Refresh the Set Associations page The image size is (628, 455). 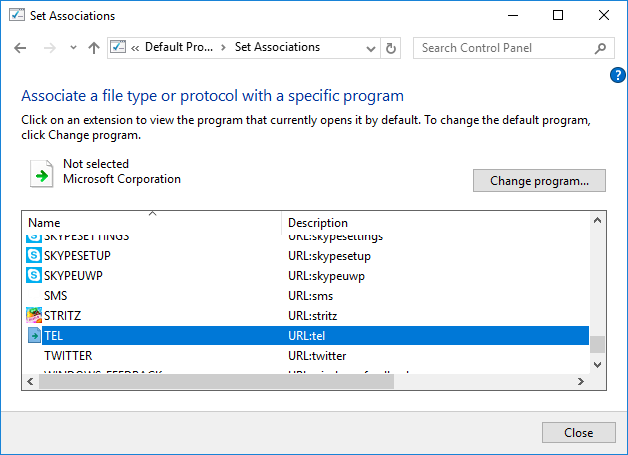point(390,48)
